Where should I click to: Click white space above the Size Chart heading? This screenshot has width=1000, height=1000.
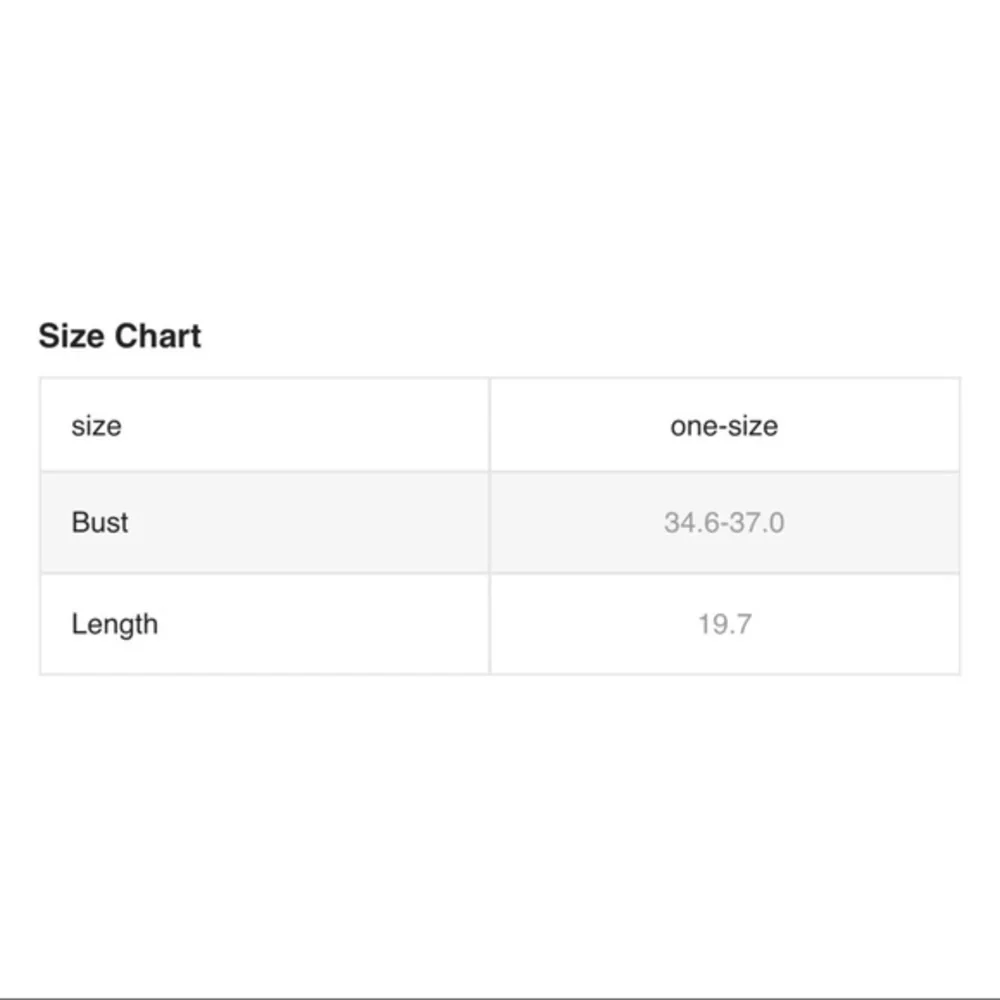pos(500,160)
